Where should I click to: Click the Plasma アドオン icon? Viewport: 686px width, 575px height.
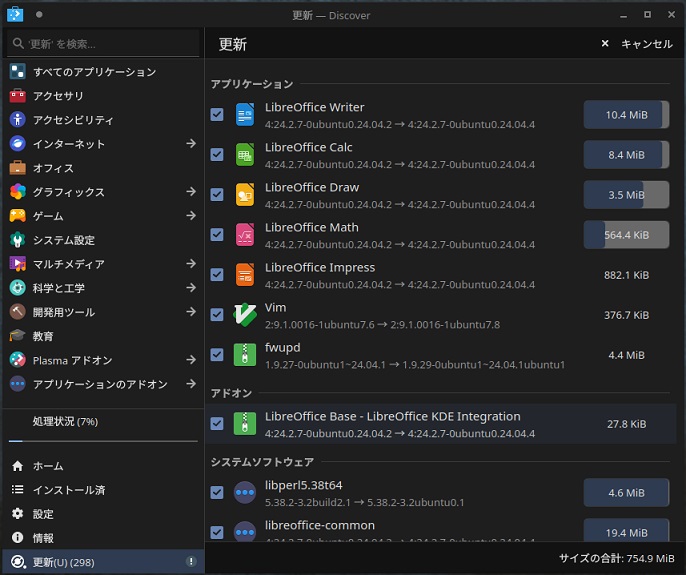(x=18, y=360)
